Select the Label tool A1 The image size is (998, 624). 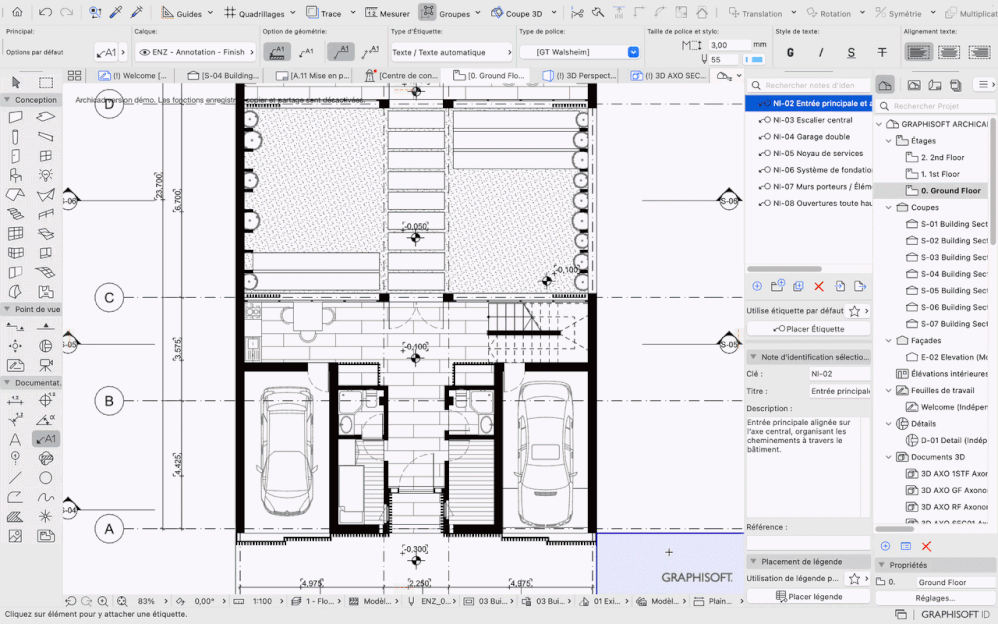(x=45, y=439)
